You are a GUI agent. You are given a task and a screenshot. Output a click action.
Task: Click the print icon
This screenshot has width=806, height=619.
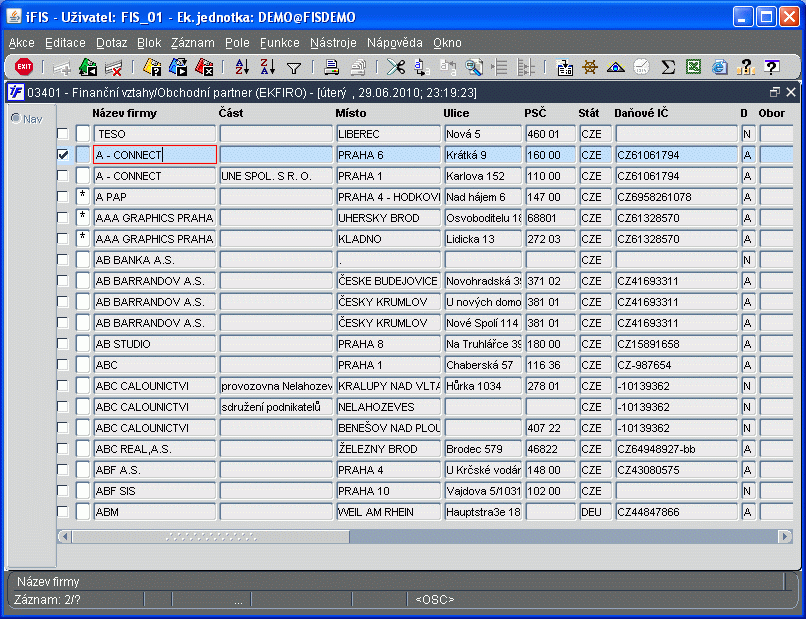click(x=332, y=67)
